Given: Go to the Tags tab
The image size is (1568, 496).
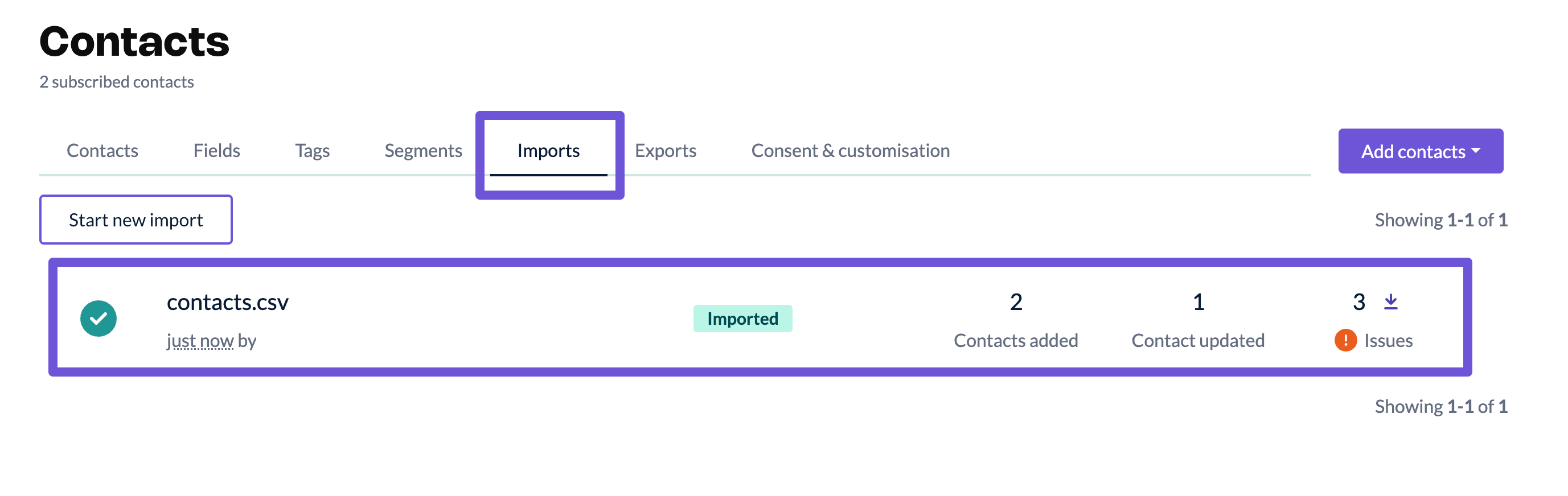Looking at the screenshot, I should [312, 151].
